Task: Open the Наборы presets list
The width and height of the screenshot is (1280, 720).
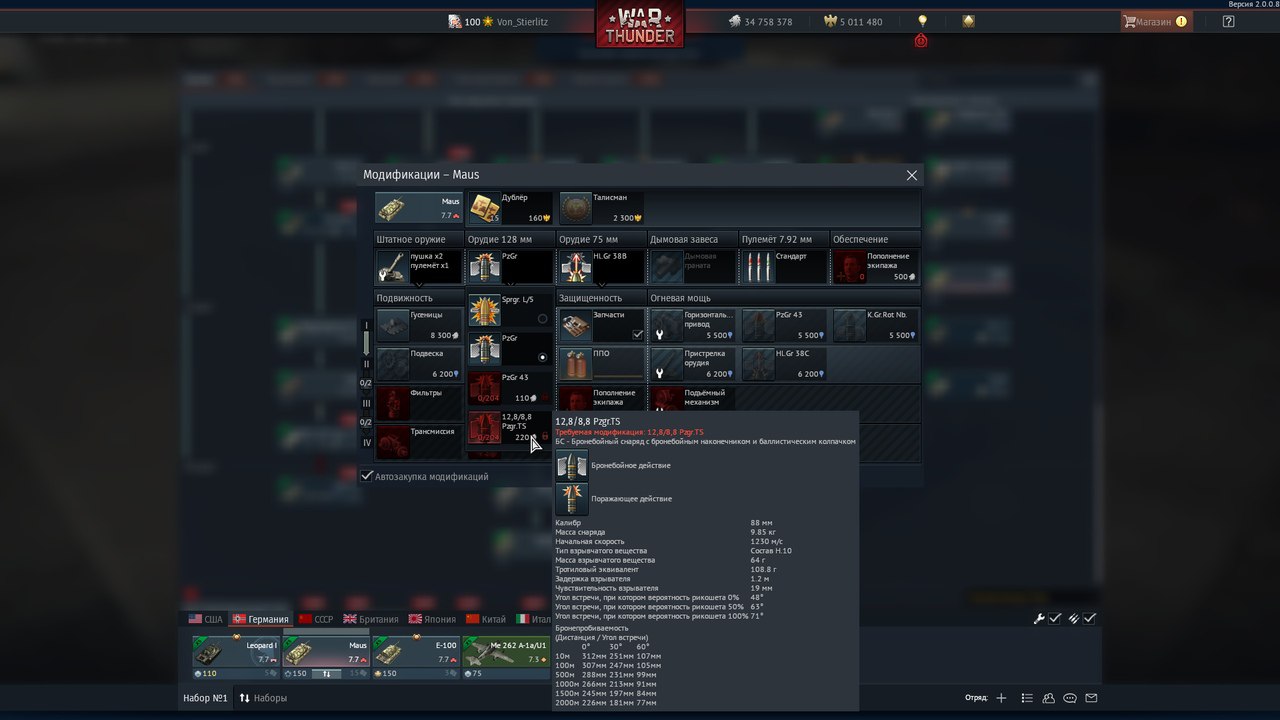Action: (x=263, y=698)
